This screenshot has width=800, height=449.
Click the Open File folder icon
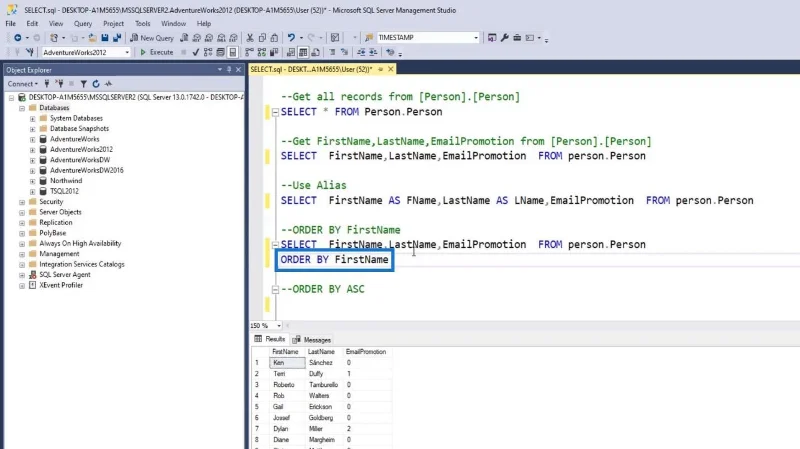92,38
